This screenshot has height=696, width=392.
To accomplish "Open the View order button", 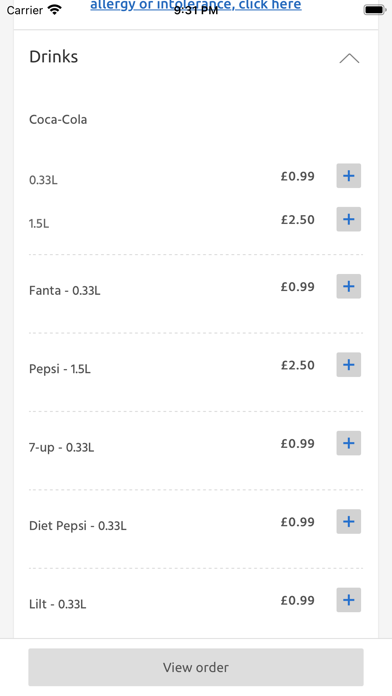I will point(196,667).
